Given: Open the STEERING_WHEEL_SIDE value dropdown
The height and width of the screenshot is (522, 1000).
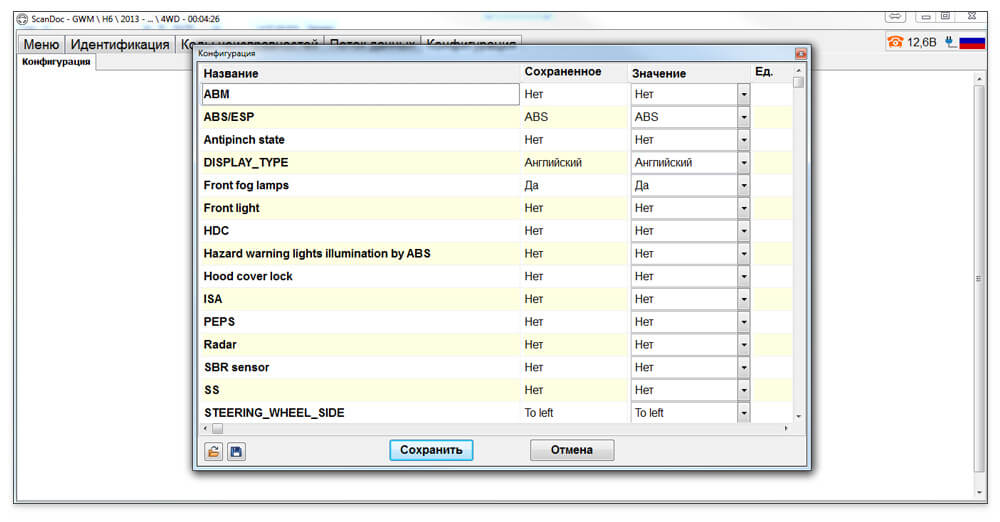Looking at the screenshot, I should pos(744,413).
